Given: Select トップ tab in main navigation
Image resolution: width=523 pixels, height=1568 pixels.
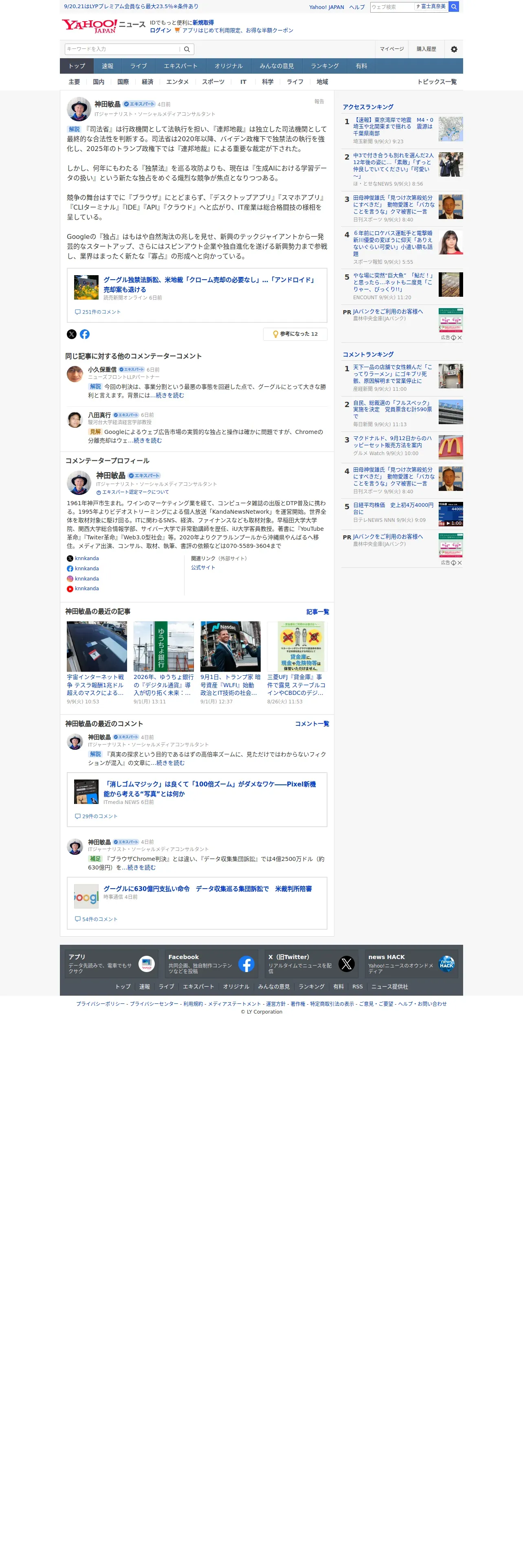Looking at the screenshot, I should 77,66.
